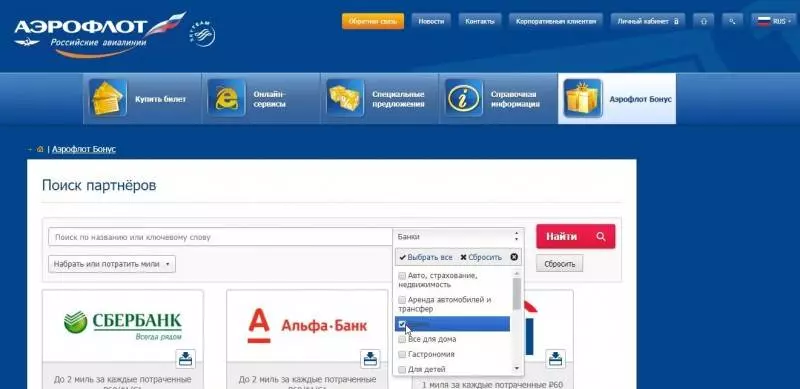Click the download icon on Sberbank card
This screenshot has width=800, height=389.
point(186,359)
